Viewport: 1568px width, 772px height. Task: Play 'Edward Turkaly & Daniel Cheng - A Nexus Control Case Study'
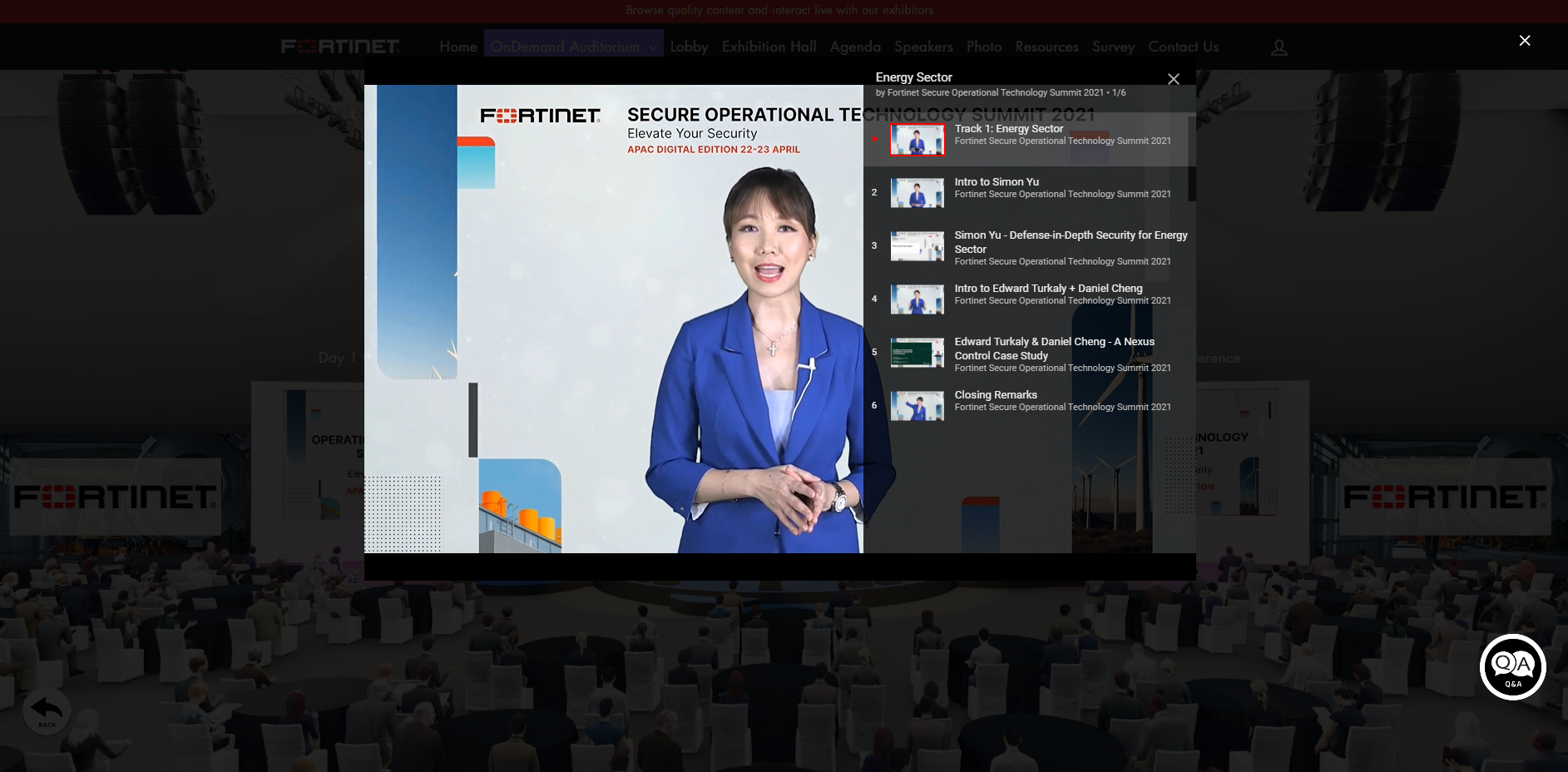1054,348
